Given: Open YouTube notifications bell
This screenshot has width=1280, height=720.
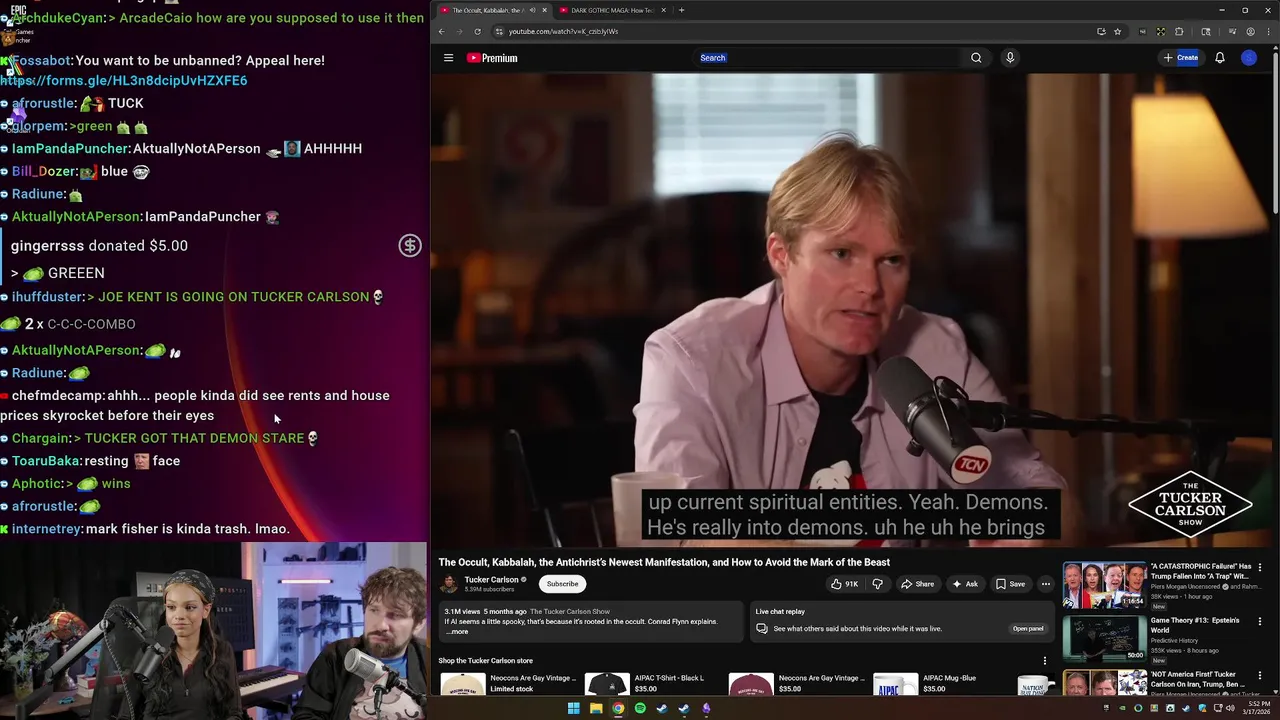Looking at the screenshot, I should [1220, 58].
